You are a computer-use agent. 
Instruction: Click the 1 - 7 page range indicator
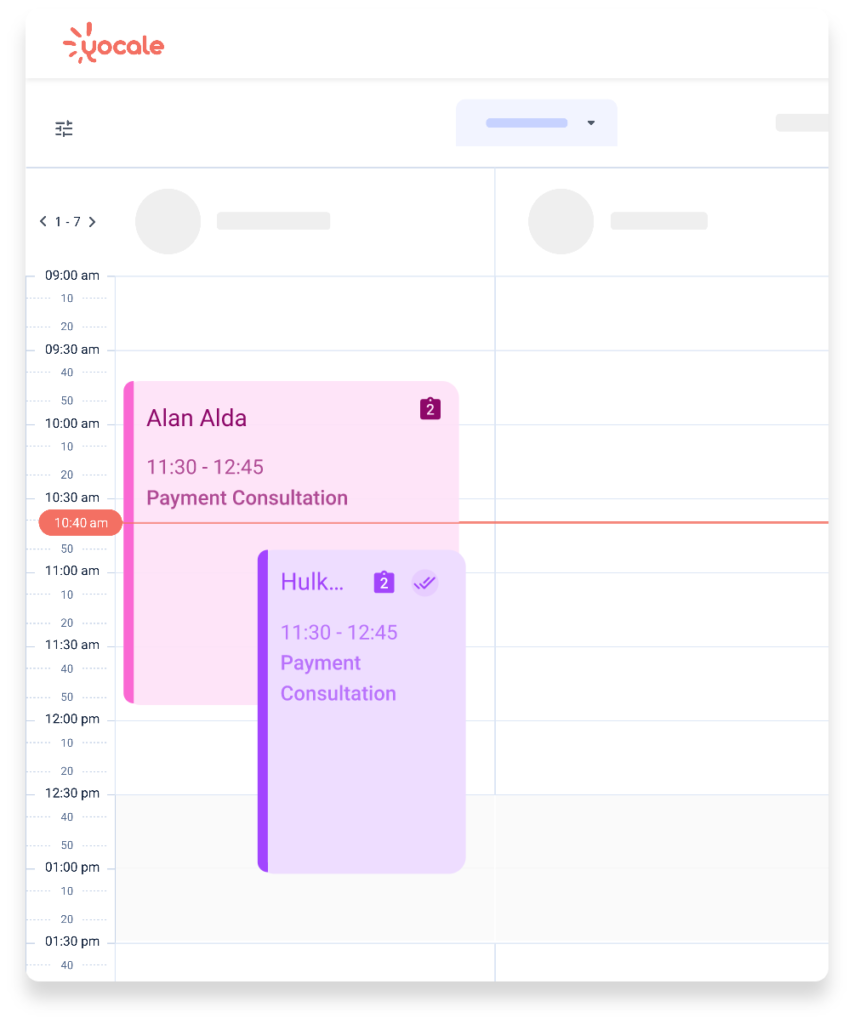point(67,221)
